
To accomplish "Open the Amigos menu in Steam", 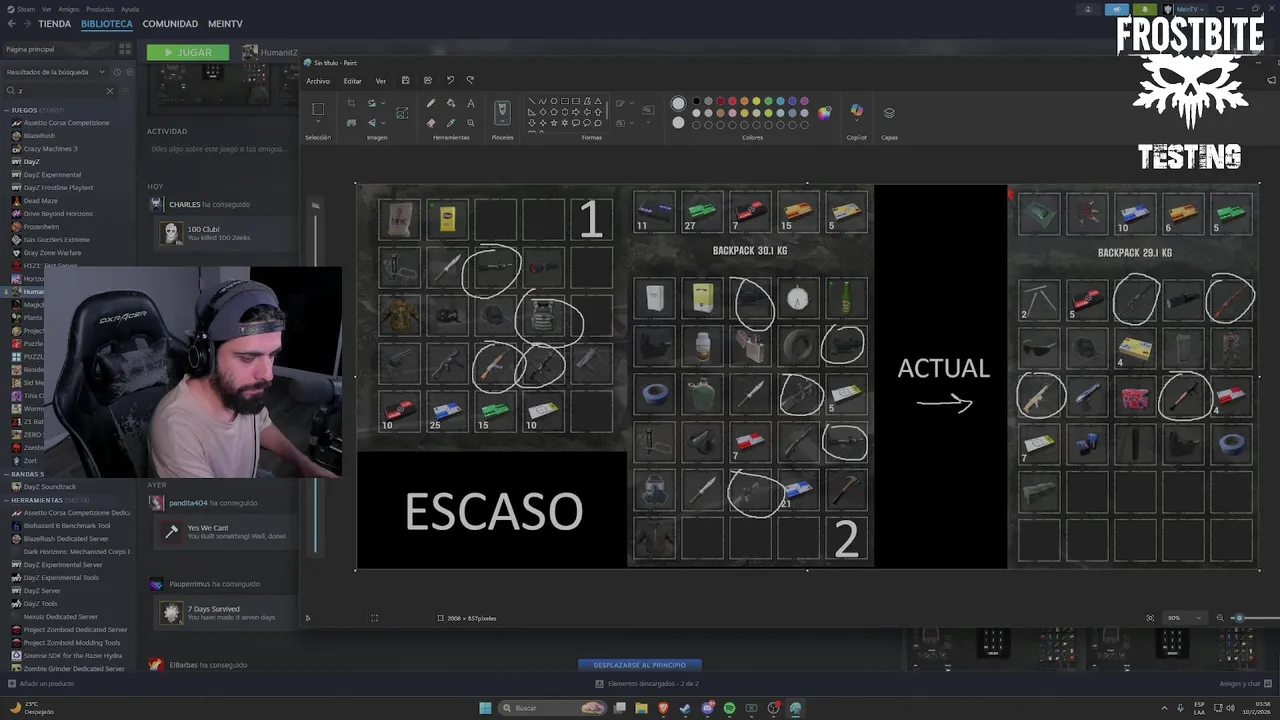I will (x=68, y=9).
